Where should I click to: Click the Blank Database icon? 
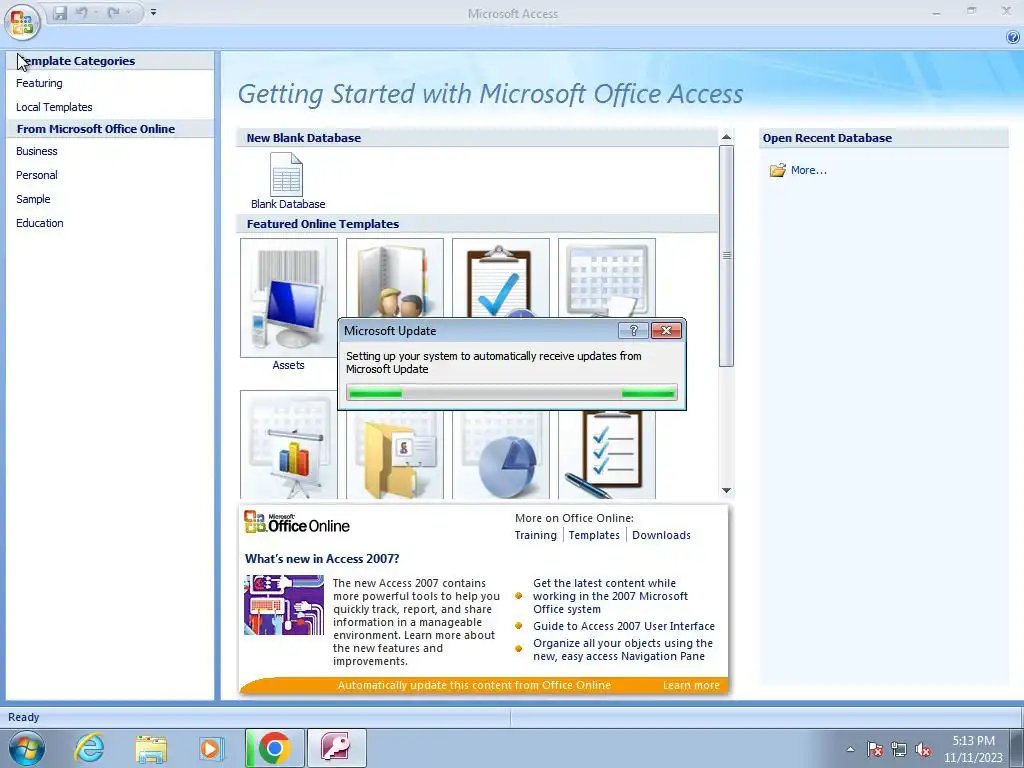287,175
